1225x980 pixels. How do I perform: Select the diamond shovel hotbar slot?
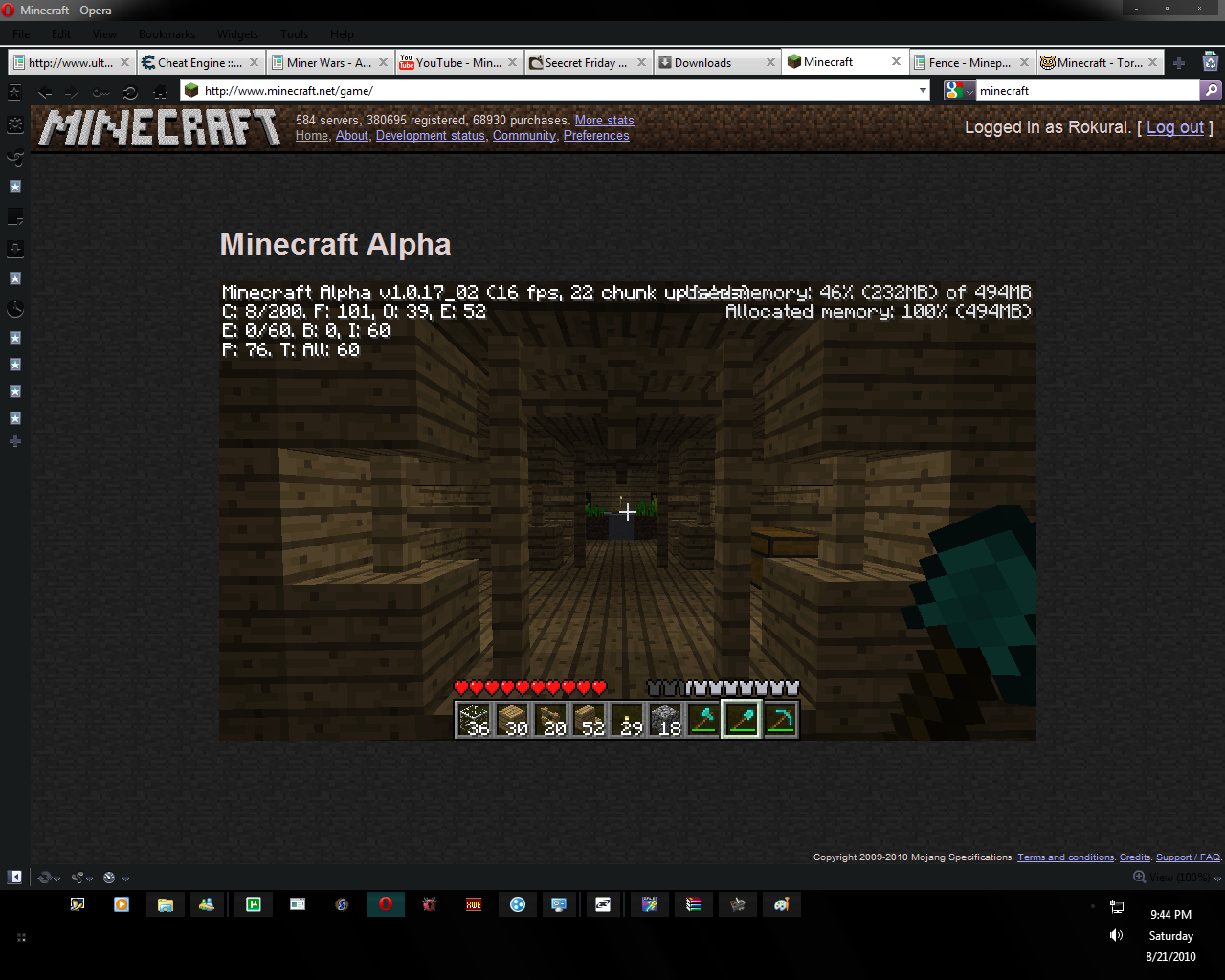[742, 720]
